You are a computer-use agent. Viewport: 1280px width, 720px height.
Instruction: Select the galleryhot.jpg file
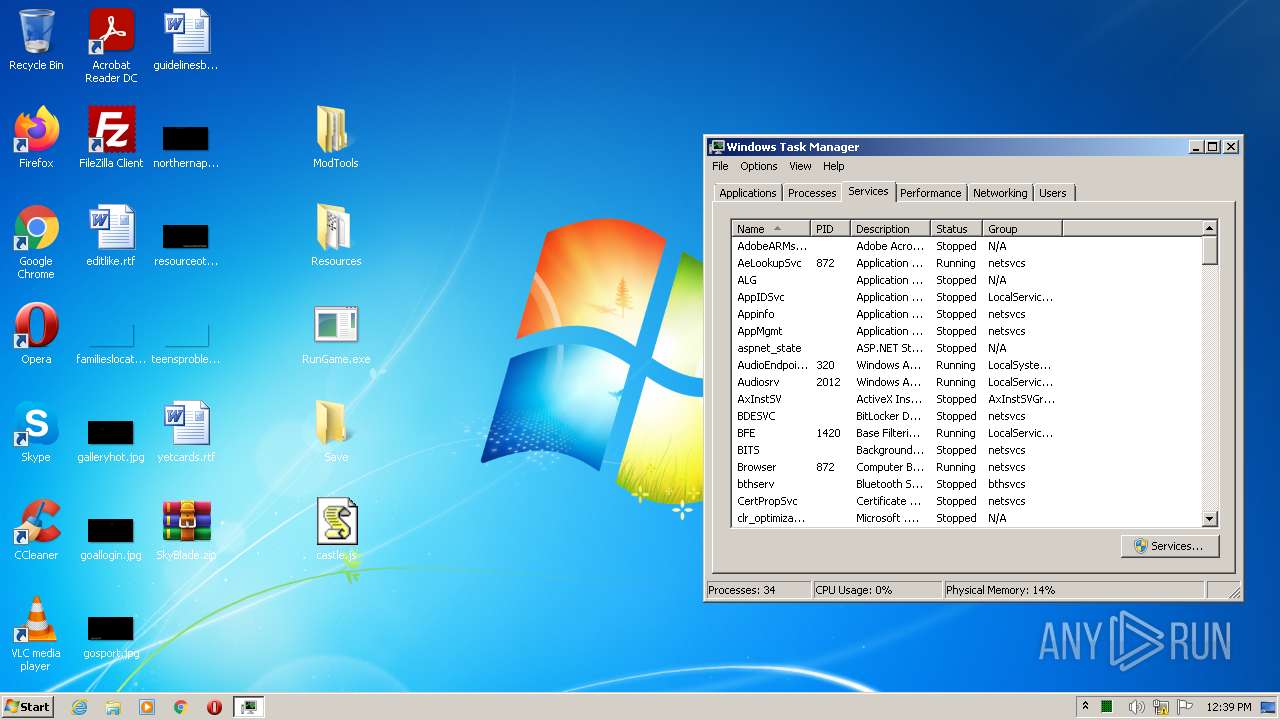click(111, 440)
